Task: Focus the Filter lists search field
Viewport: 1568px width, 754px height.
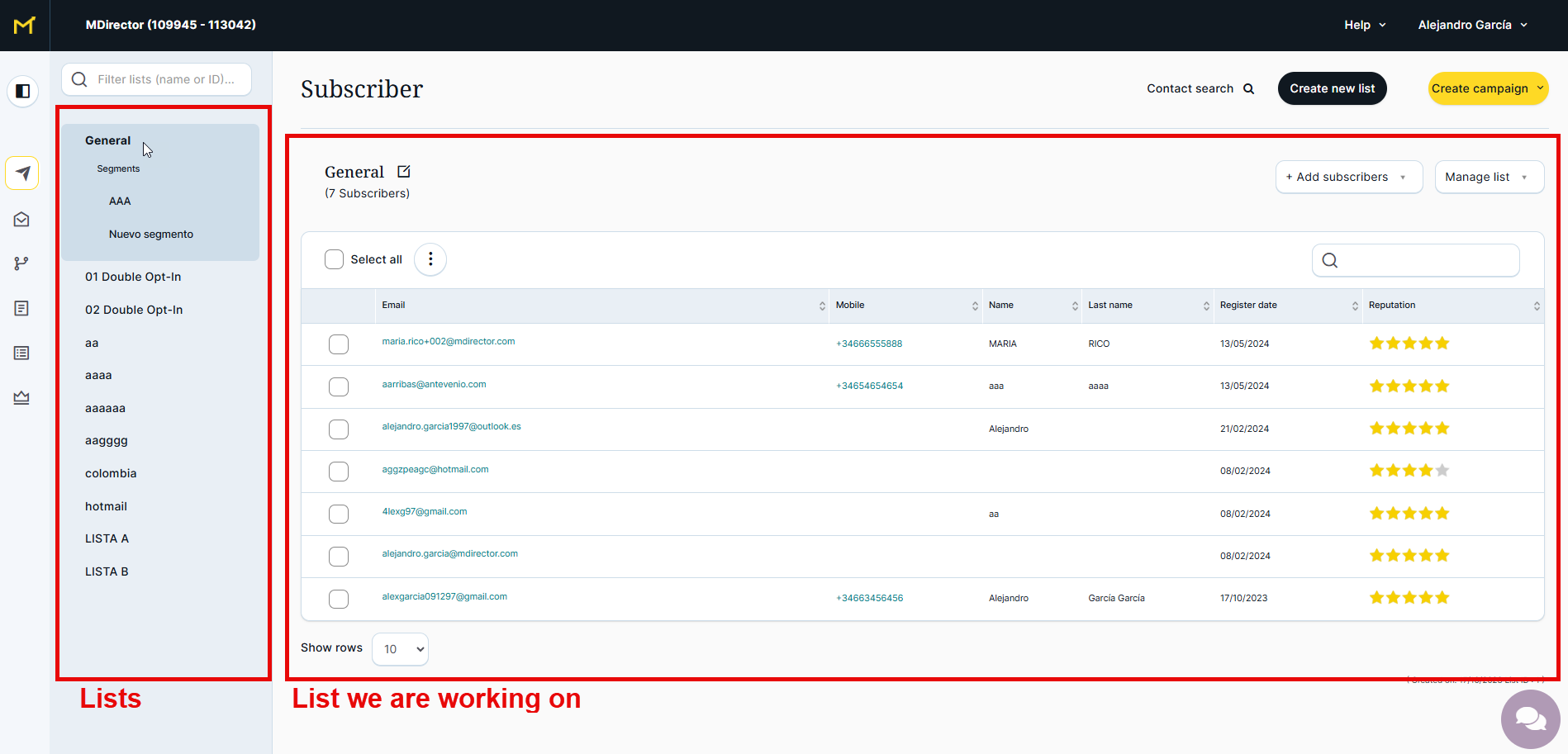Action: pos(165,79)
